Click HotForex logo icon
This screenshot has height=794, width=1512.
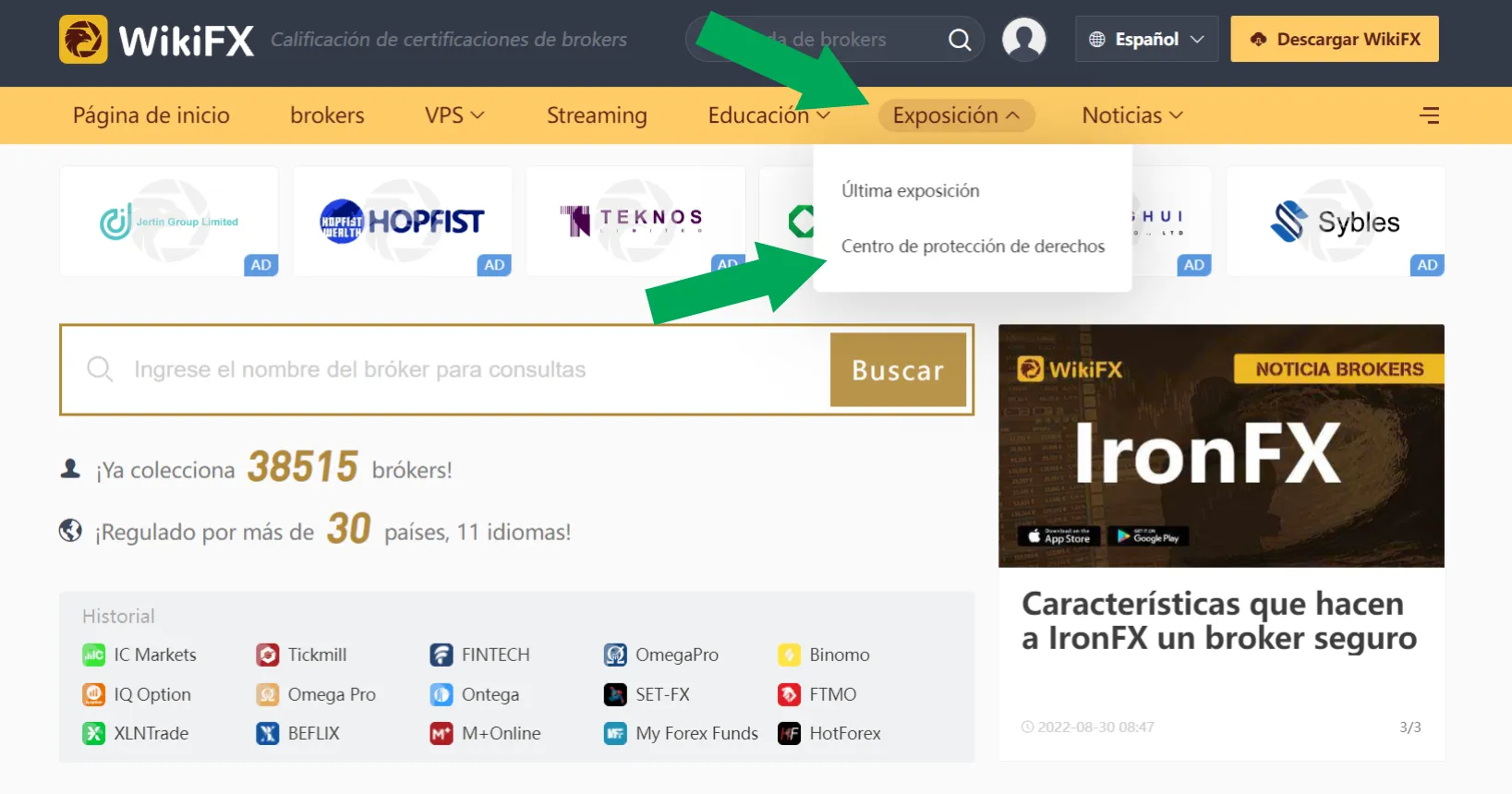[789, 733]
